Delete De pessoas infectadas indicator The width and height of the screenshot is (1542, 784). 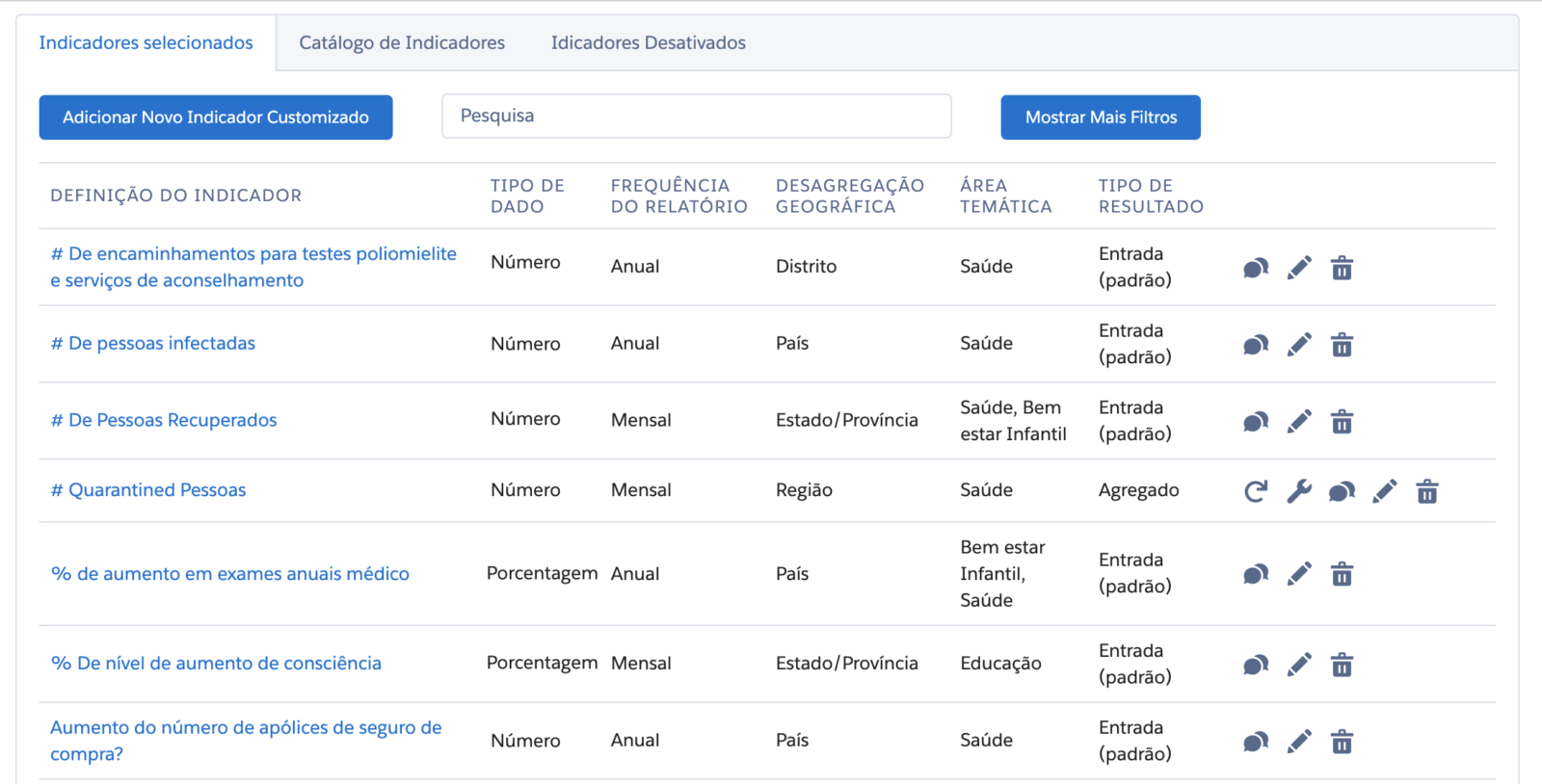(x=1342, y=345)
